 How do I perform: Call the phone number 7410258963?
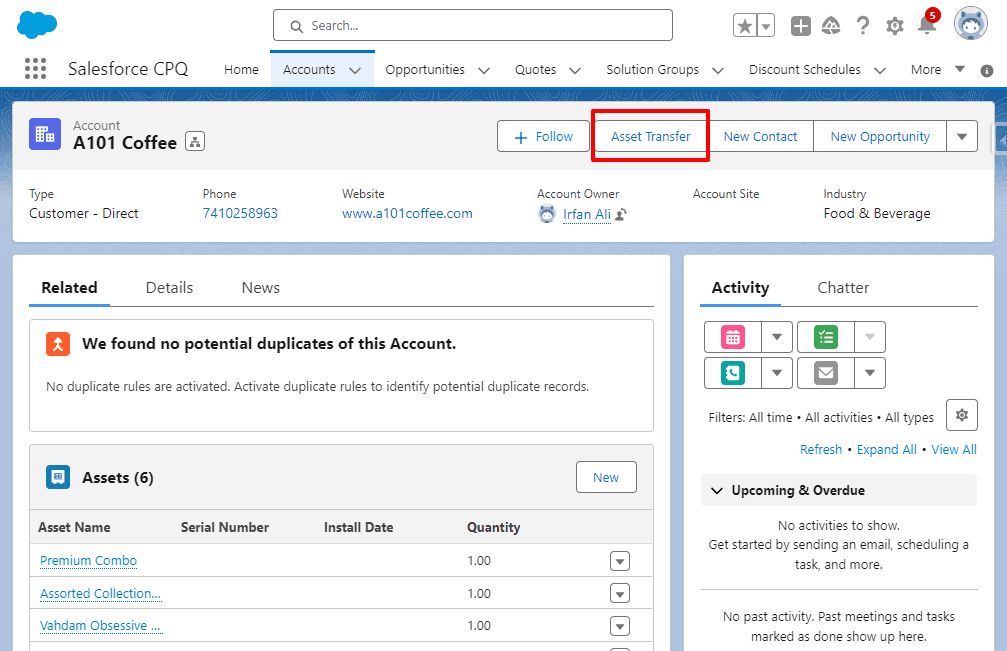(240, 213)
